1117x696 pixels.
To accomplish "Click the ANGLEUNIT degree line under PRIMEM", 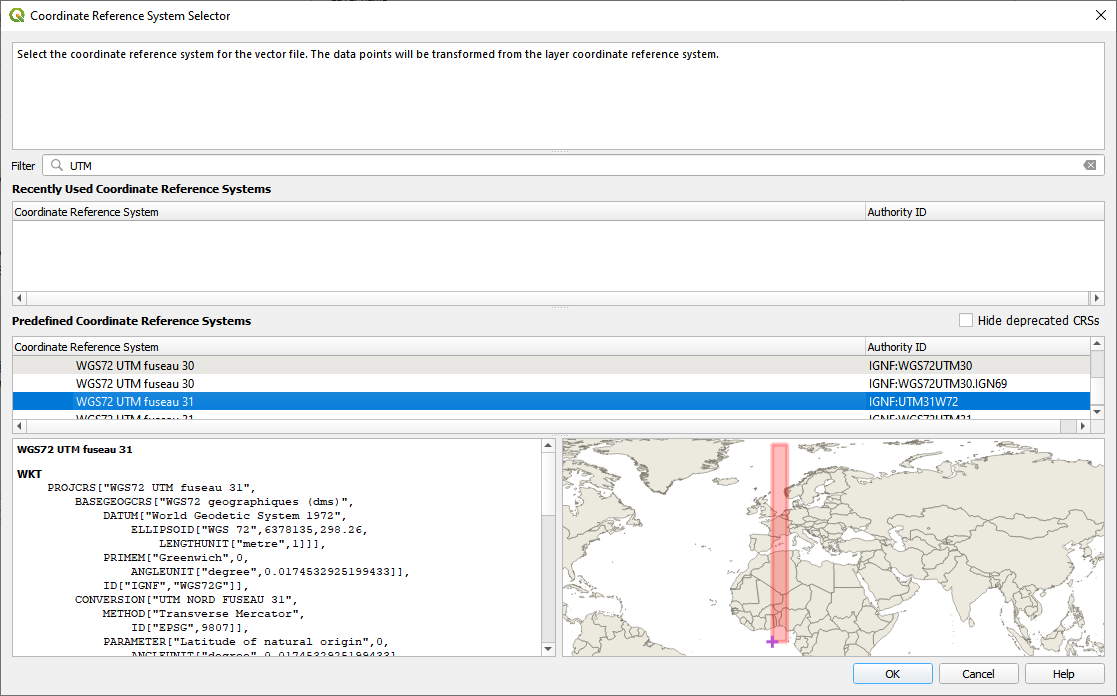I will point(270,572).
